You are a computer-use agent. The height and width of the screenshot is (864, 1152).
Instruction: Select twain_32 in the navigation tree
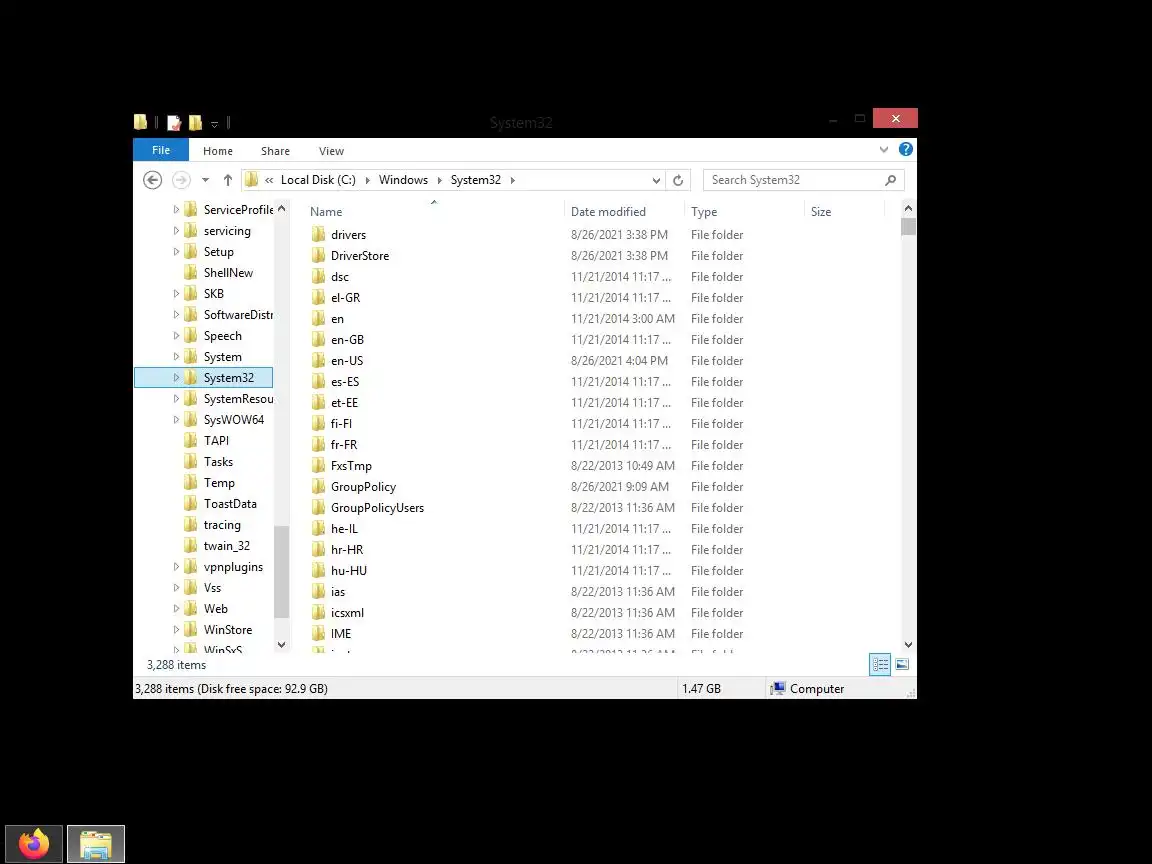226,546
